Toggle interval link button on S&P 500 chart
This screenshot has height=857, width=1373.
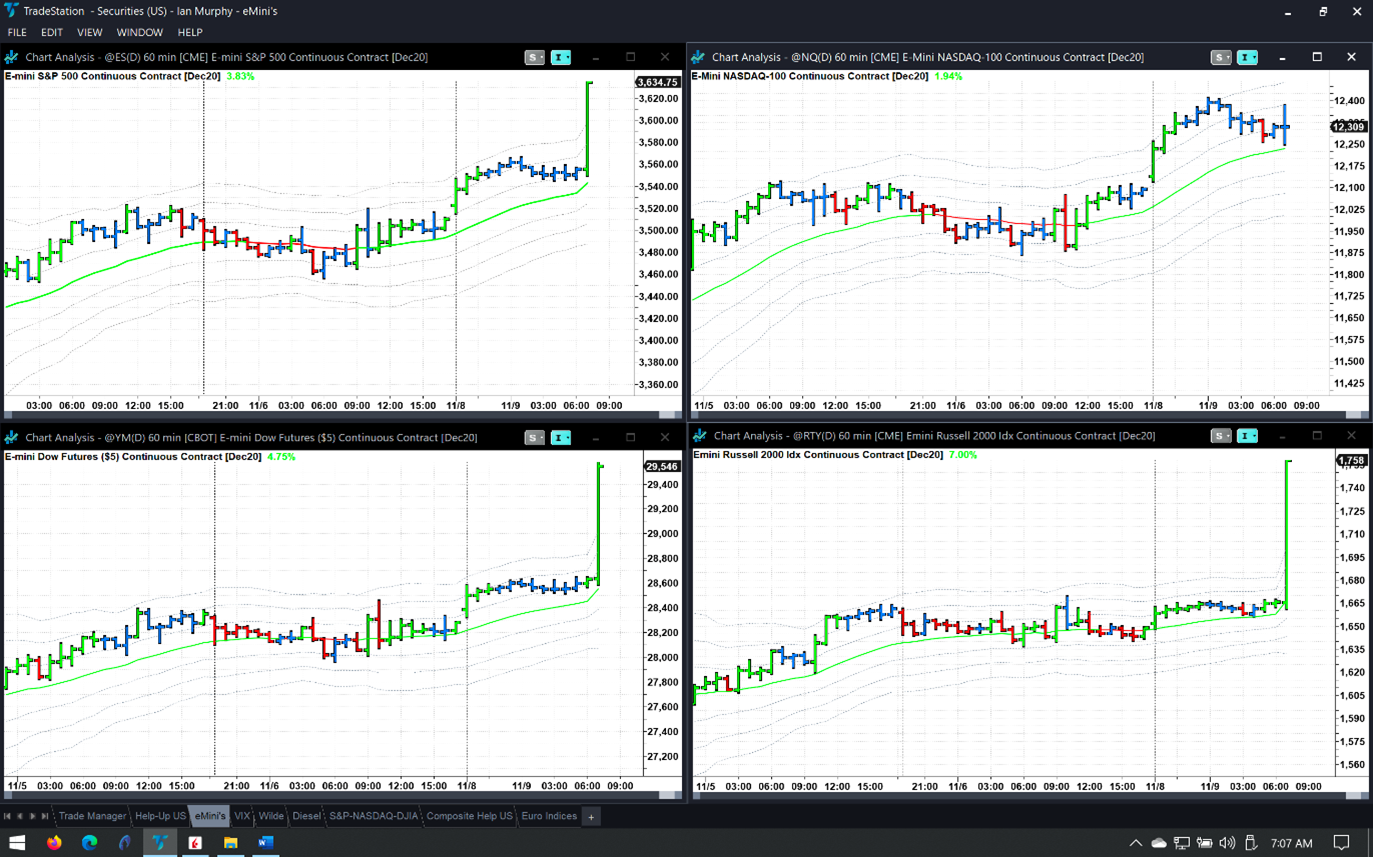tap(558, 58)
